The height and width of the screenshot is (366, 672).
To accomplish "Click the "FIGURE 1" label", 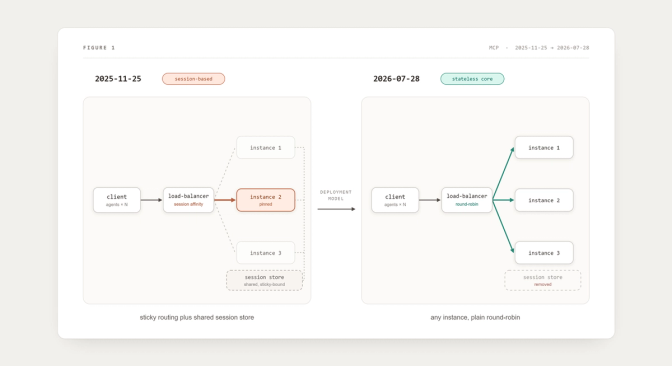I will click(99, 48).
